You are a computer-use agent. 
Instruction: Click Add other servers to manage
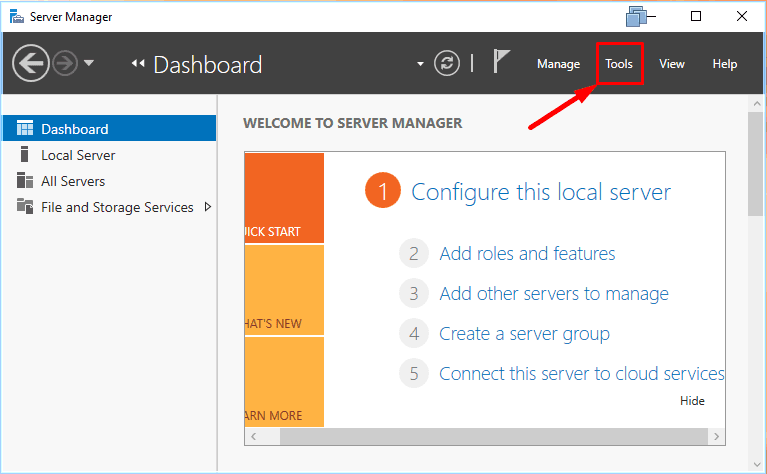point(554,293)
